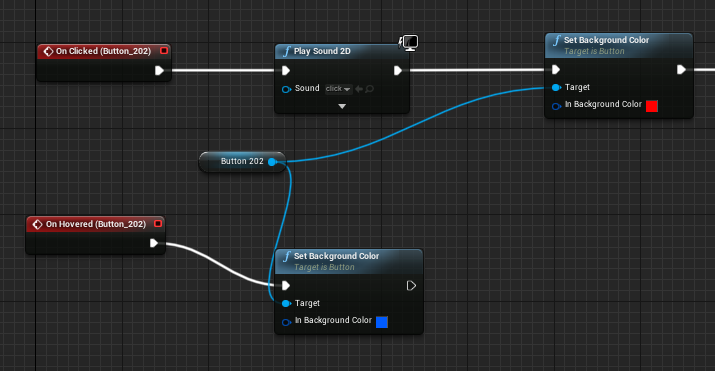Select the Play Sound 2D node title

(322, 51)
